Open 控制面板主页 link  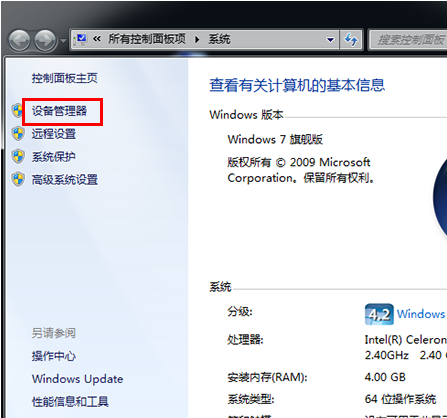click(65, 78)
